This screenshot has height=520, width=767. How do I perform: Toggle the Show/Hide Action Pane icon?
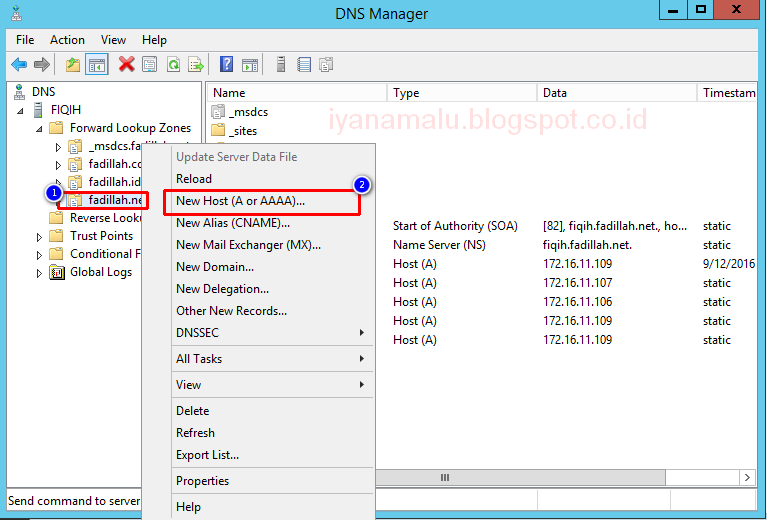(x=250, y=64)
